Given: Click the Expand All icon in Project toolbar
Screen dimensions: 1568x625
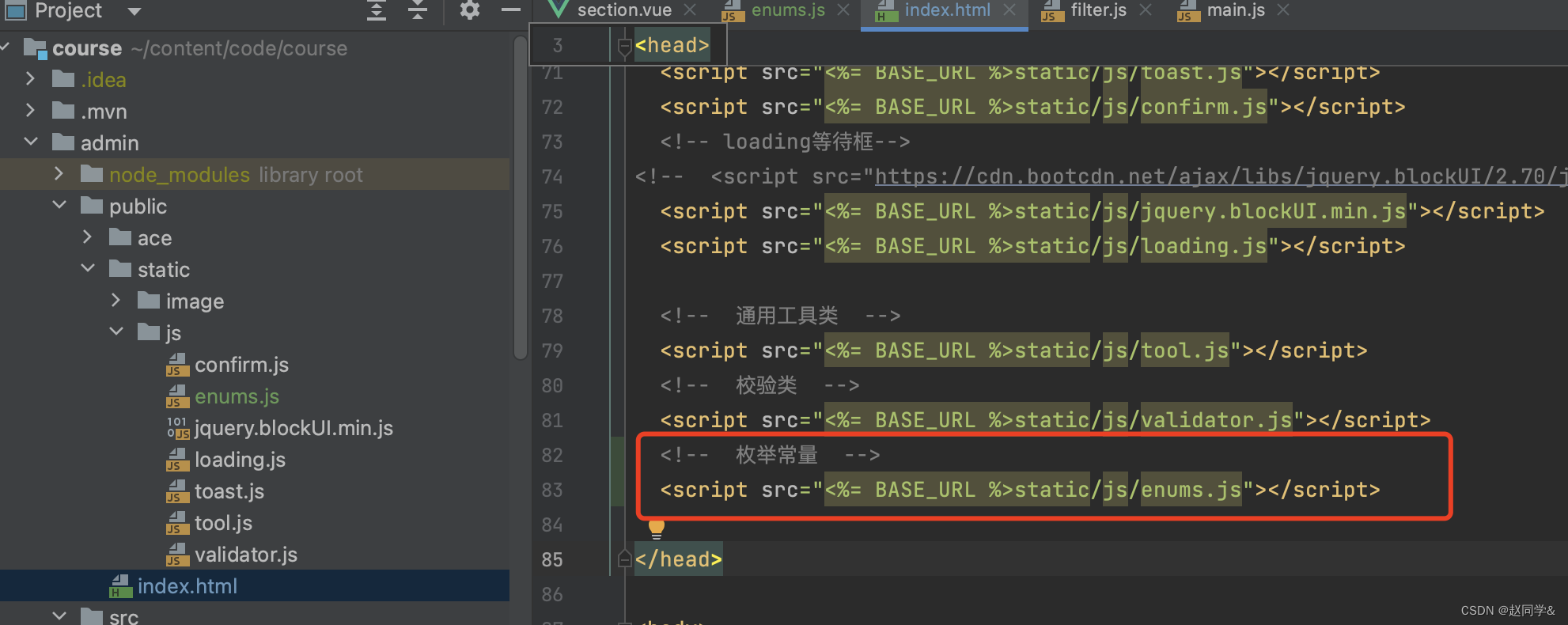Looking at the screenshot, I should pyautogui.click(x=377, y=10).
